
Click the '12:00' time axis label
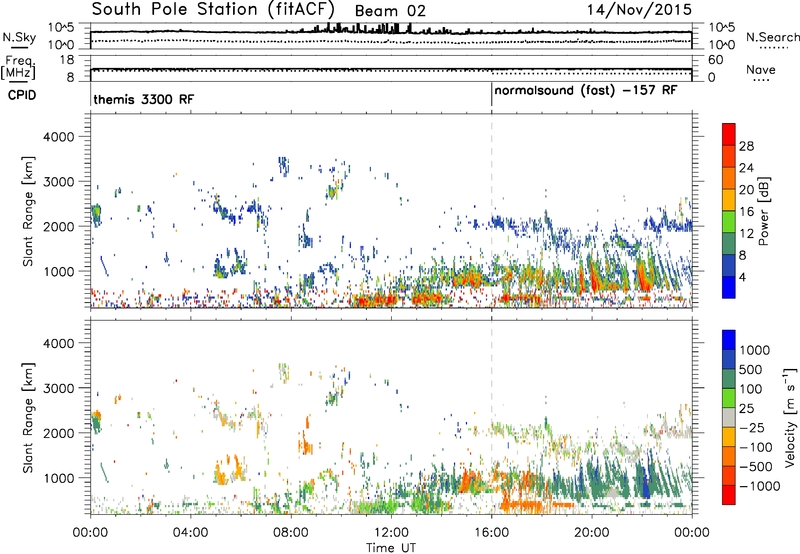coord(391,533)
